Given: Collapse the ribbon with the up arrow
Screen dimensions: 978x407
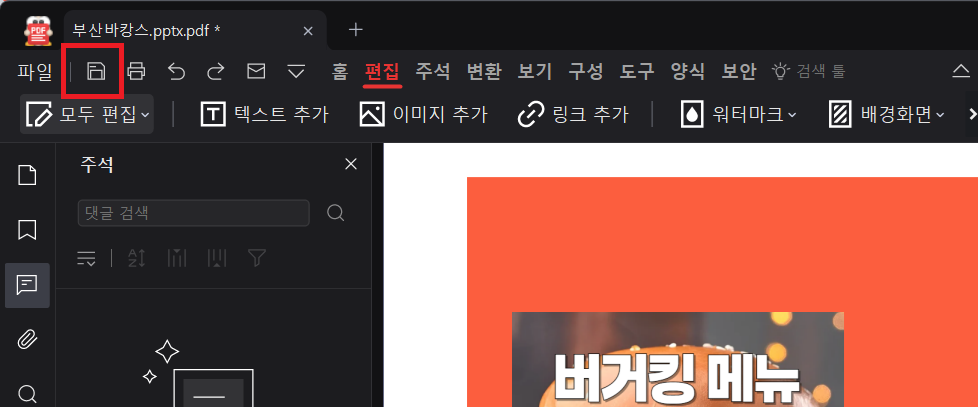Looking at the screenshot, I should coord(961,72).
